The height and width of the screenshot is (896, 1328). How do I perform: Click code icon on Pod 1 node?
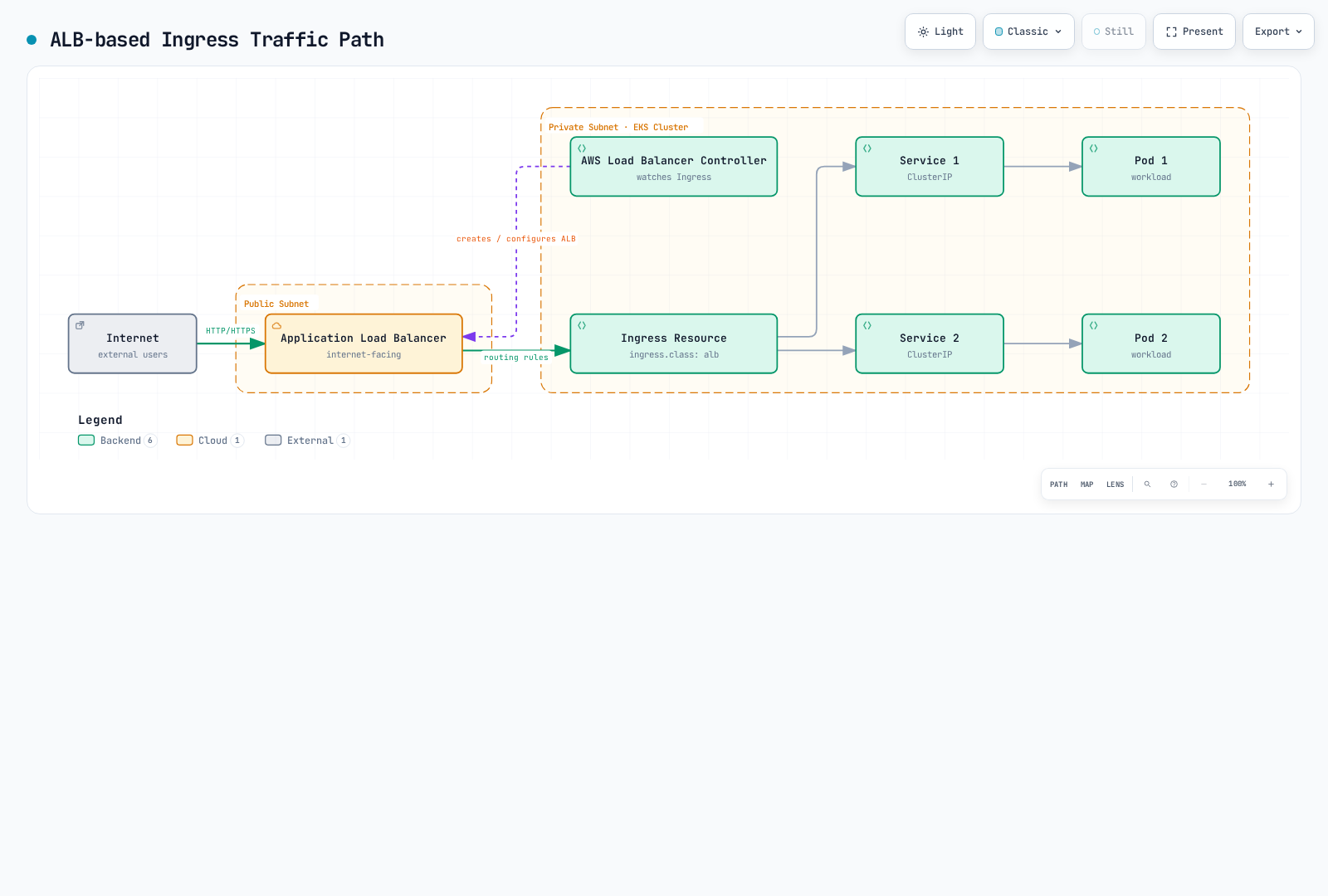coord(1094,149)
